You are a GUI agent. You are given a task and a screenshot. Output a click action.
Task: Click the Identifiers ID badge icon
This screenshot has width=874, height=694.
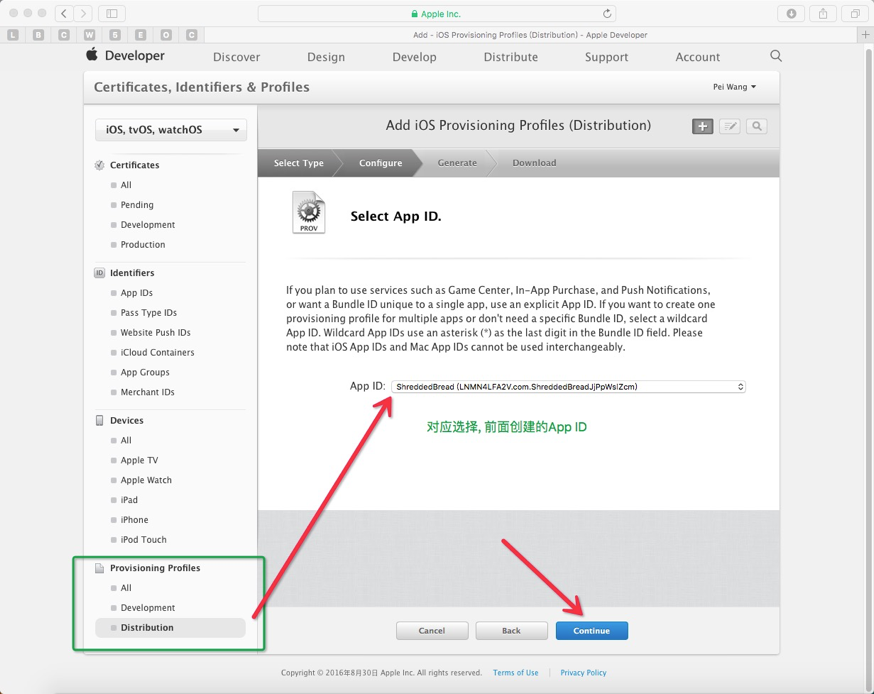point(99,273)
